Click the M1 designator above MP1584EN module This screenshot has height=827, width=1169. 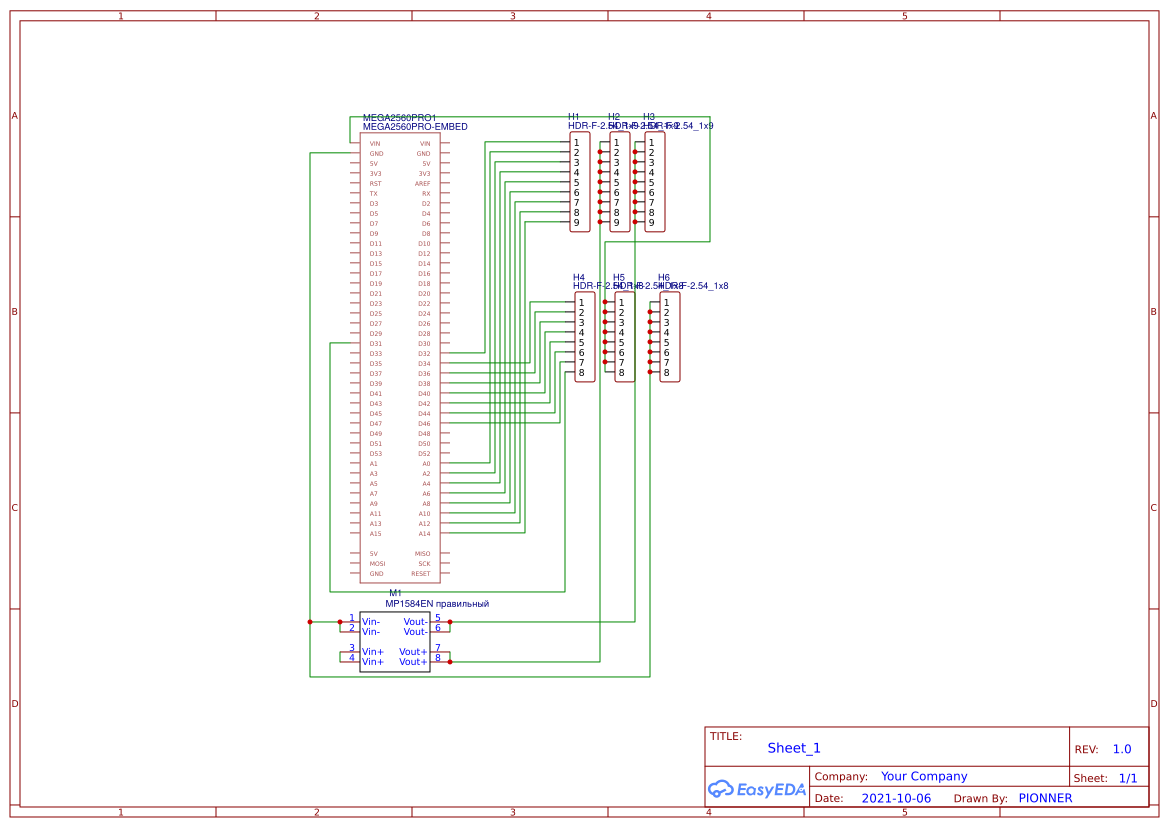[395, 594]
